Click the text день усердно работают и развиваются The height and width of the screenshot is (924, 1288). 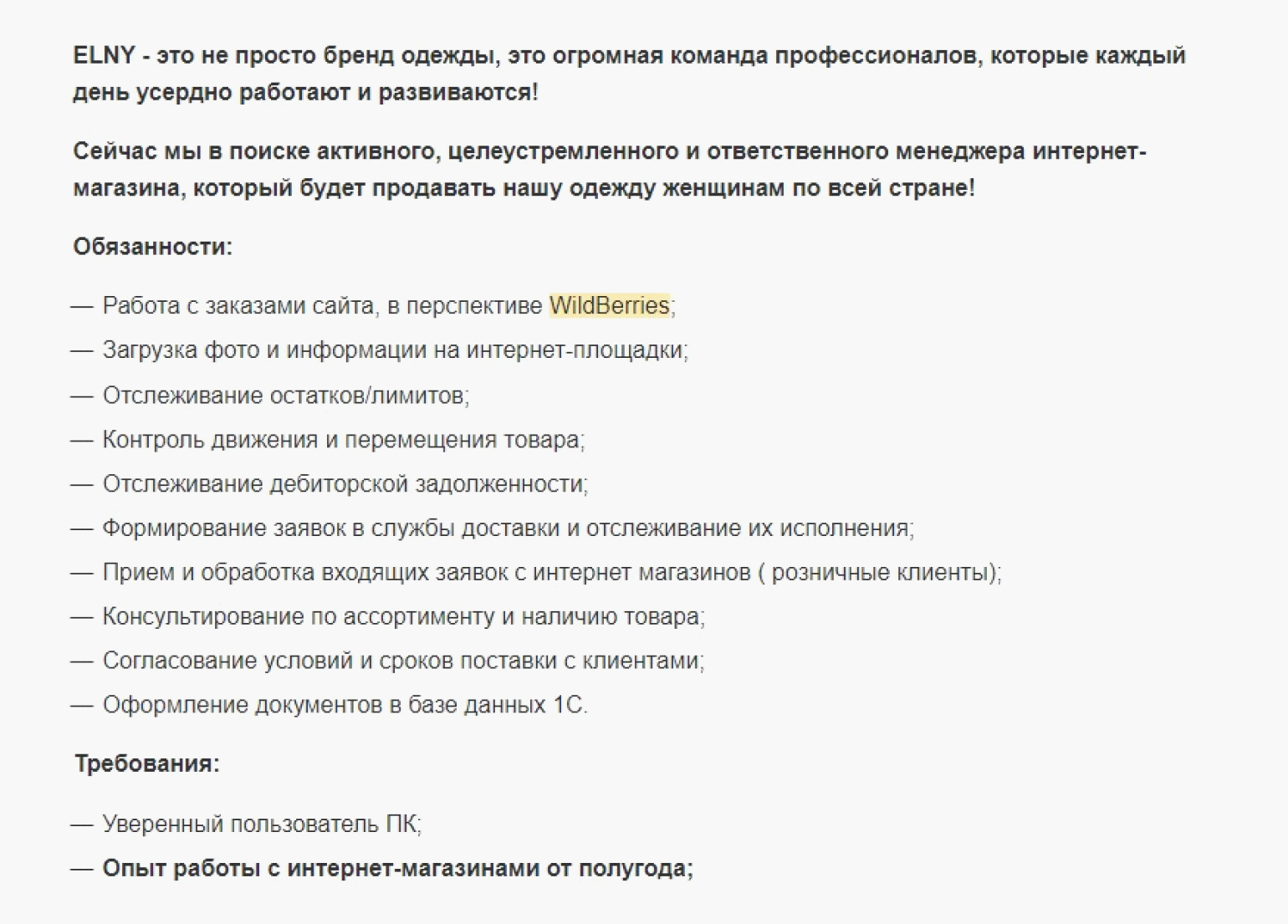click(305, 92)
